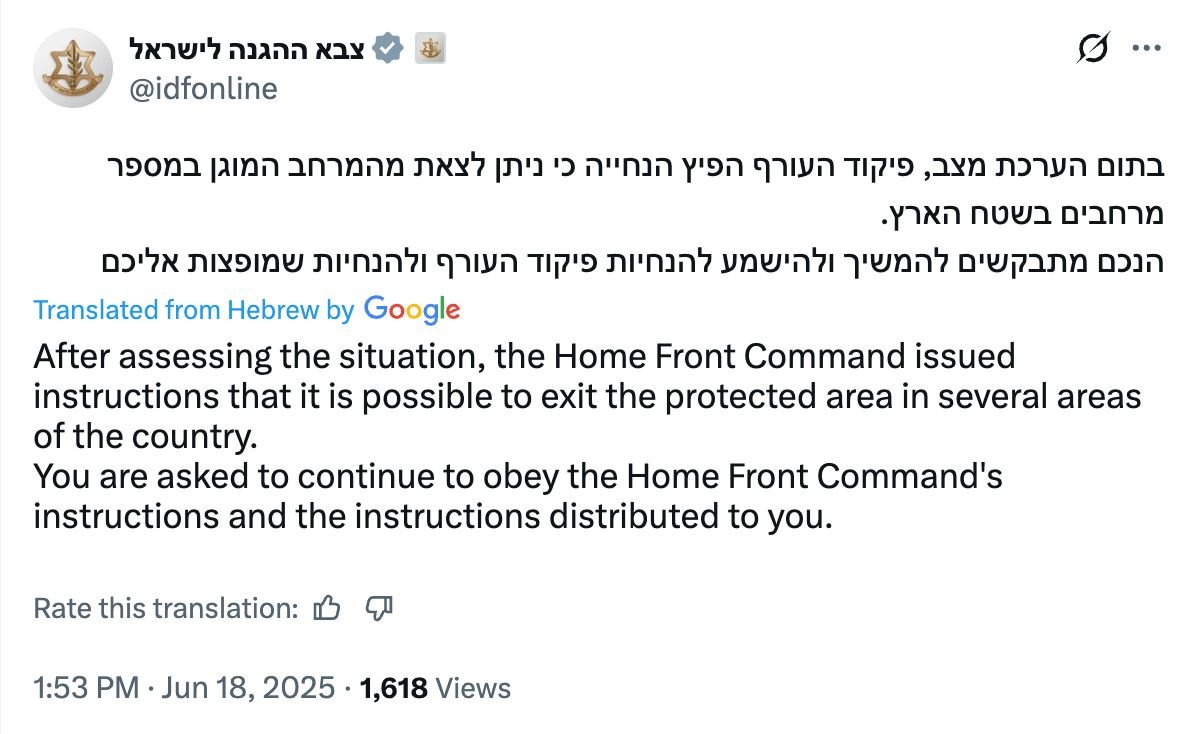Click the blue verified checkmark badge
1194x734 pixels.
pyautogui.click(x=388, y=49)
